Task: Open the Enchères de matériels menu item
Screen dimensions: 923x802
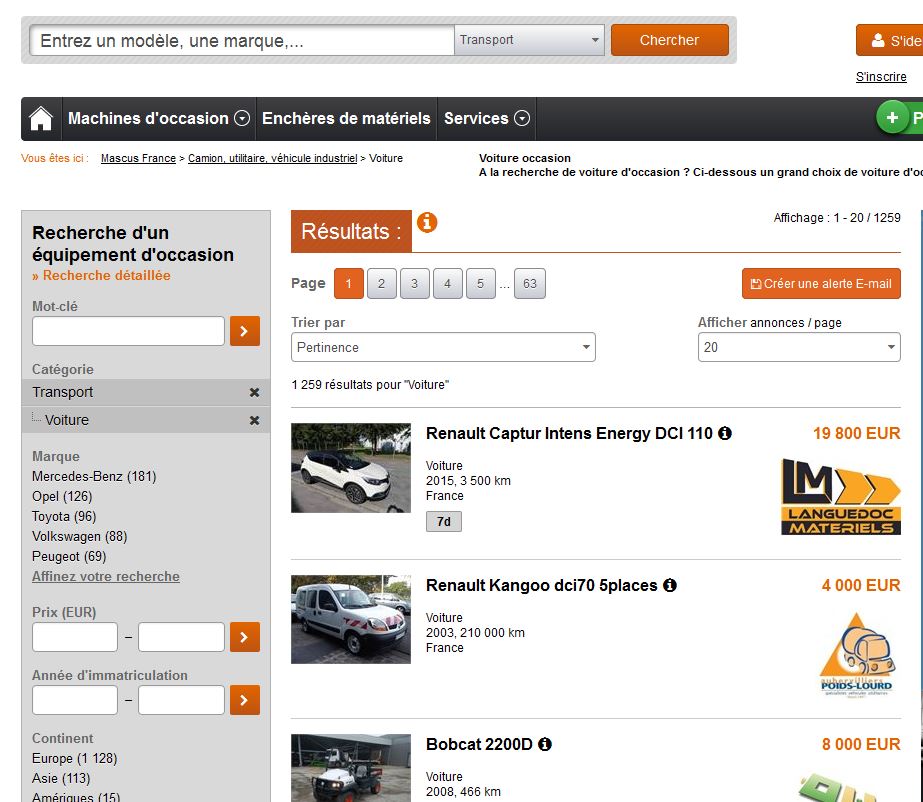Action: [x=346, y=118]
